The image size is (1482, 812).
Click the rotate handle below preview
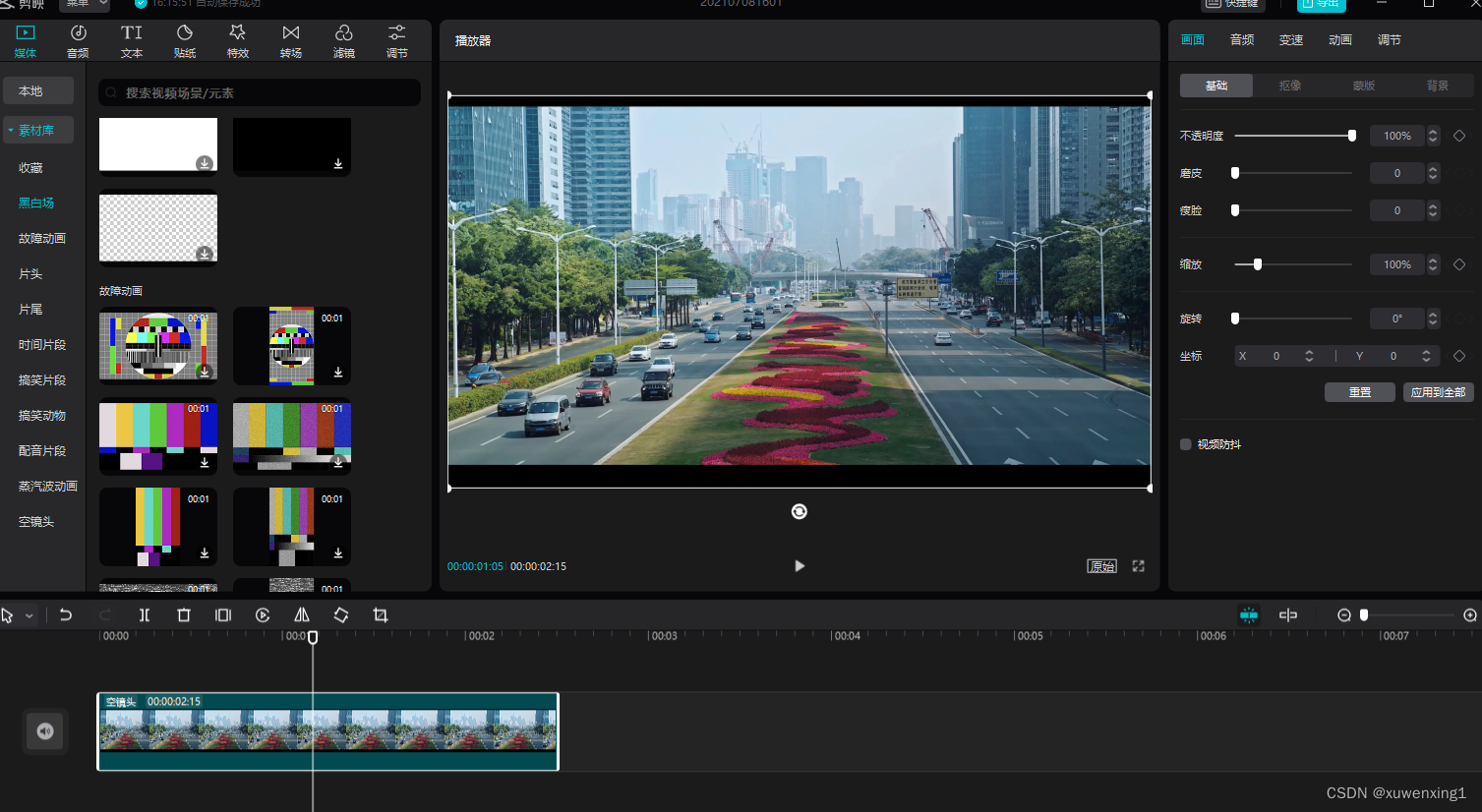[800, 511]
